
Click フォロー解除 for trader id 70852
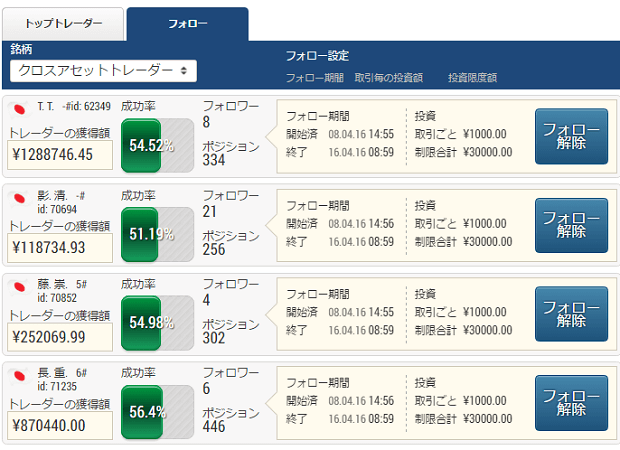click(571, 314)
